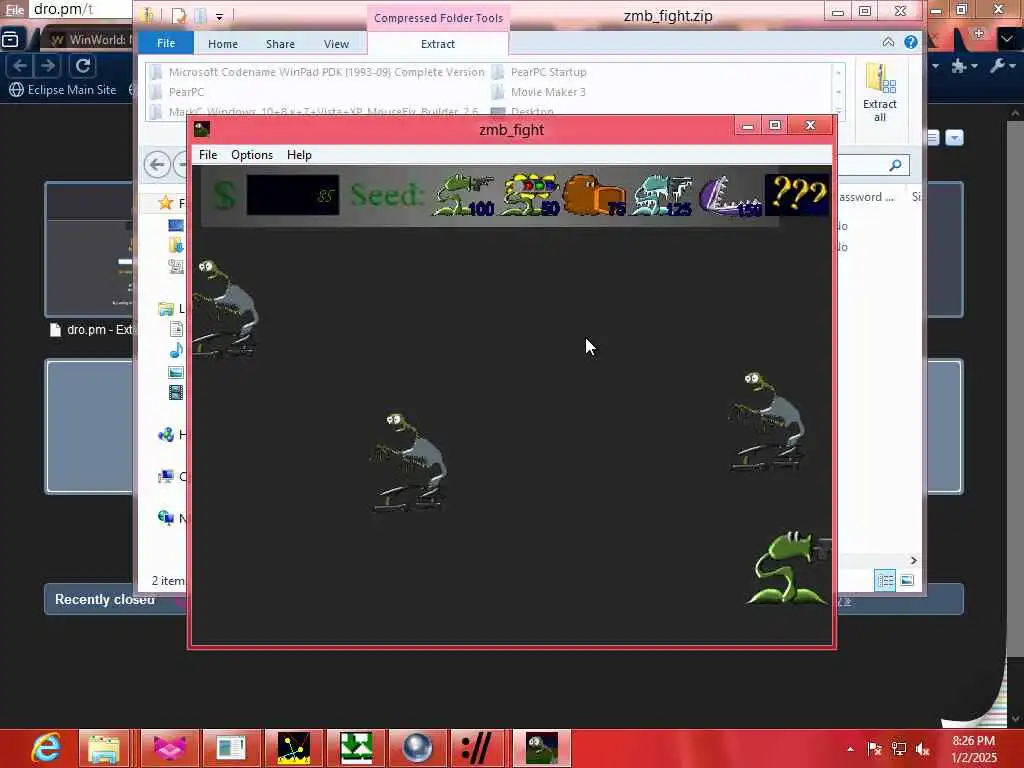Image resolution: width=1024 pixels, height=768 pixels.
Task: Select the Network icon in navigation pane
Action: point(166,518)
